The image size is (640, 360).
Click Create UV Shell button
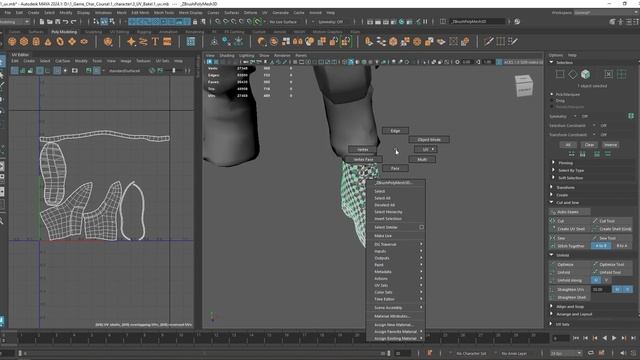point(569,229)
